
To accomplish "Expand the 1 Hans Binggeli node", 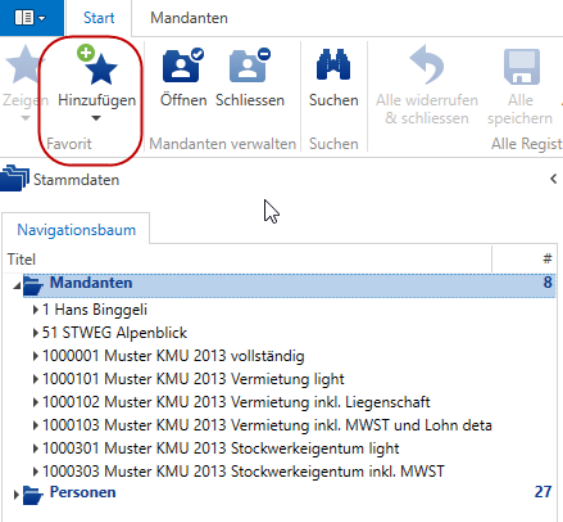I will click(35, 309).
